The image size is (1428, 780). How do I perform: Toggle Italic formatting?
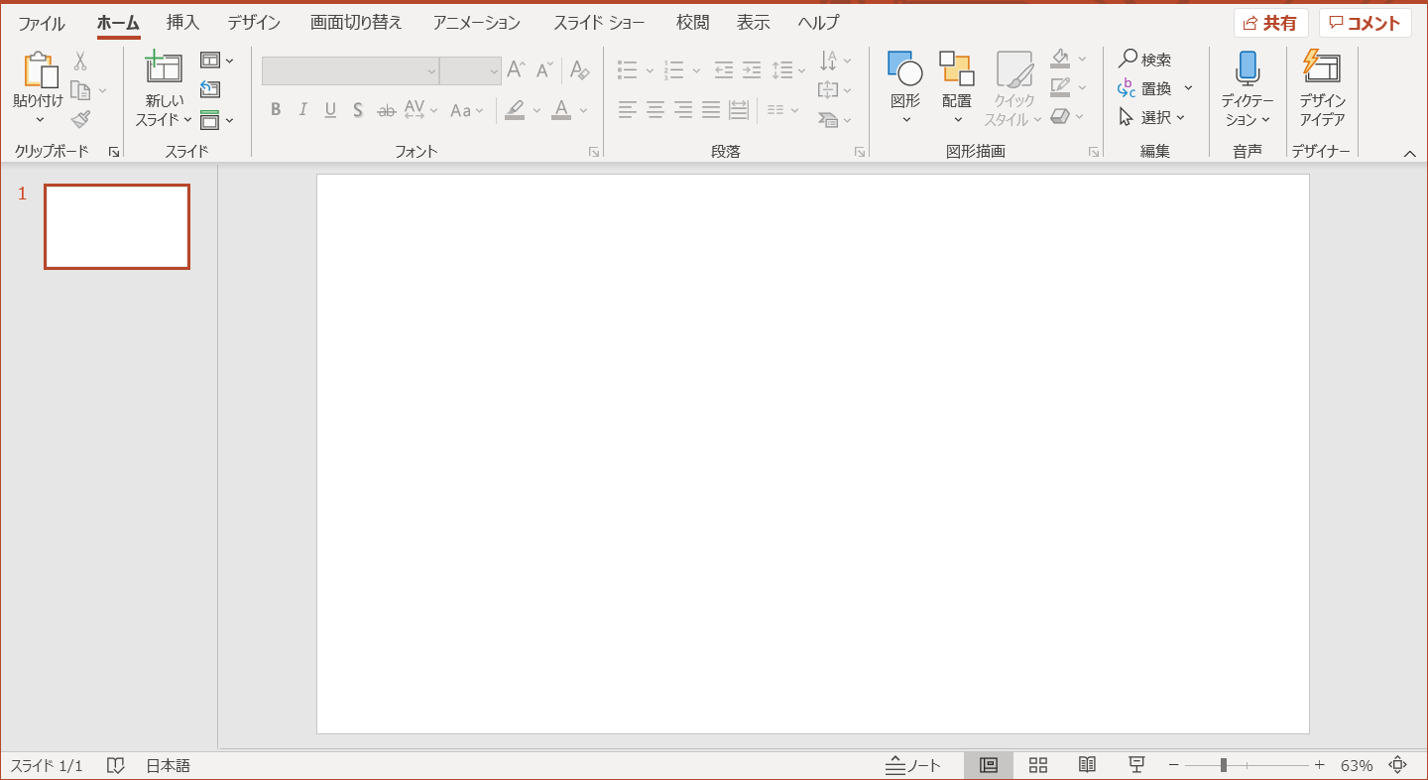(x=303, y=110)
